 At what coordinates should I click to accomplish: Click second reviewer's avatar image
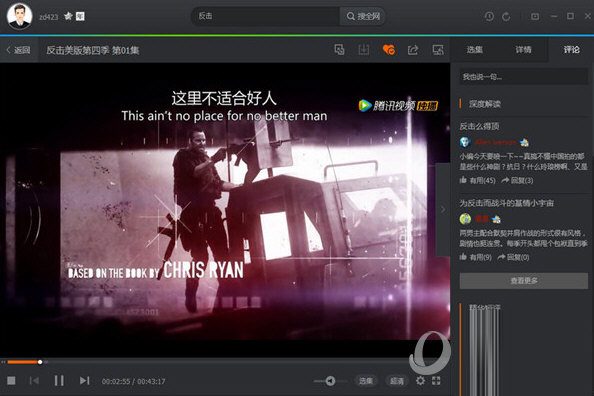point(465,219)
